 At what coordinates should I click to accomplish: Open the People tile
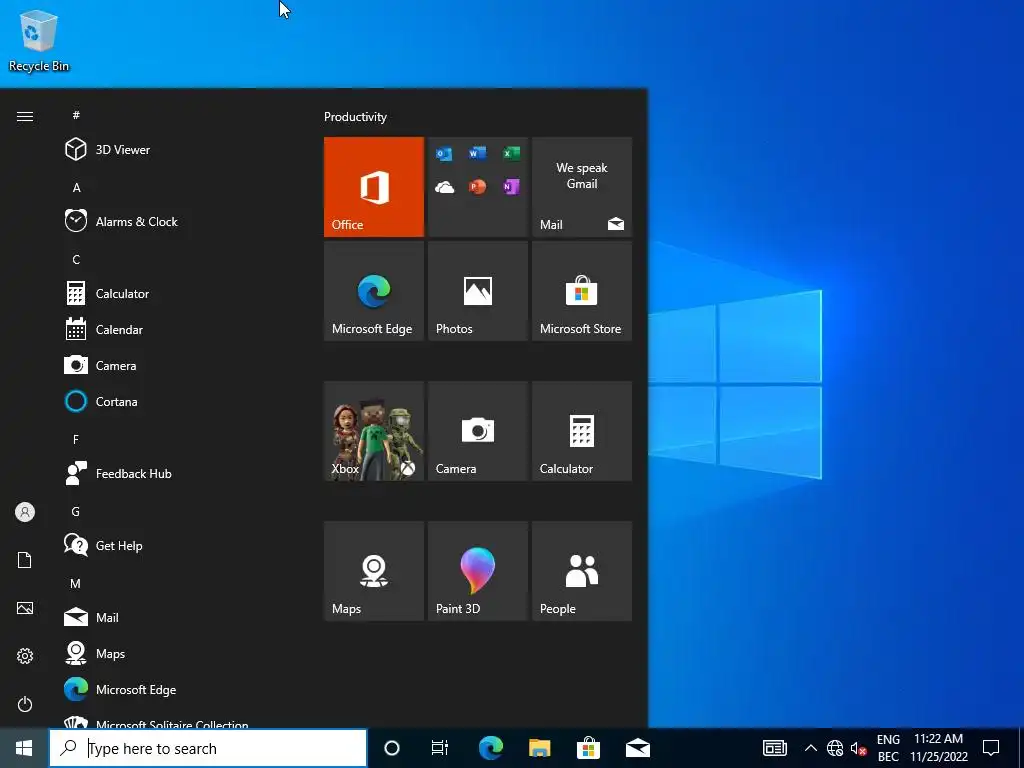[x=582, y=571]
